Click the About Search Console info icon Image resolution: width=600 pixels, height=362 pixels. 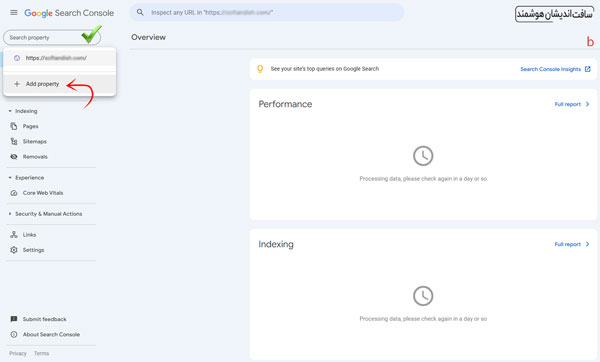tap(14, 334)
